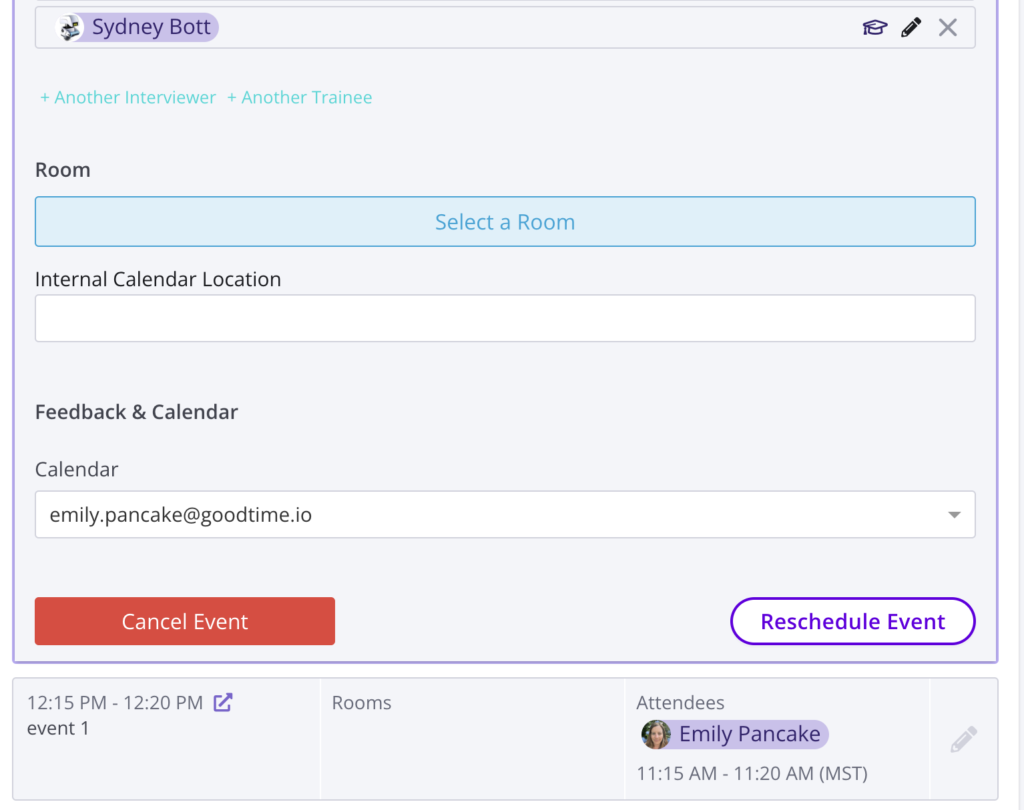Focus the Internal Calendar Location field

coord(505,318)
